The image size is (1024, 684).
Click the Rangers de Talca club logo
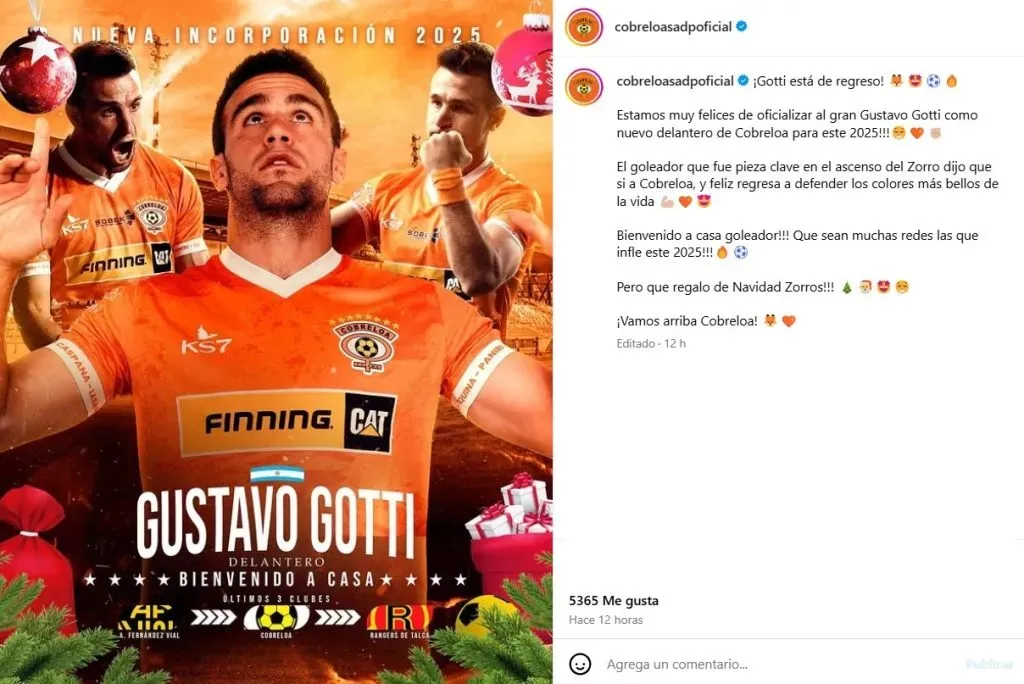pos(399,617)
